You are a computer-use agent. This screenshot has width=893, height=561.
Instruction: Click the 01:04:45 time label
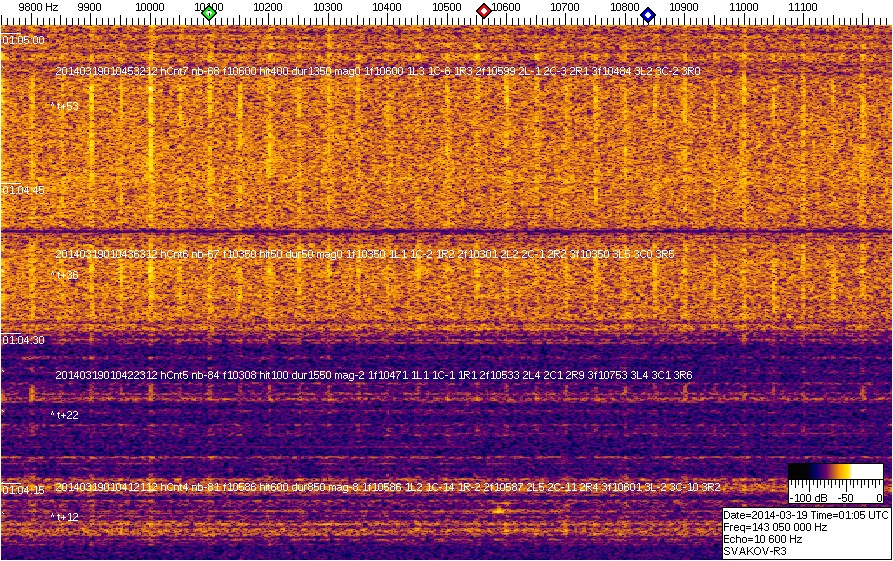tap(23, 190)
